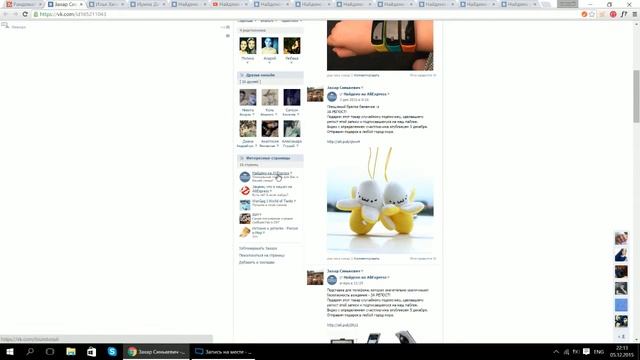The width and height of the screenshot is (640, 360).
Task: Open the plush bananas post image
Action: point(380,200)
